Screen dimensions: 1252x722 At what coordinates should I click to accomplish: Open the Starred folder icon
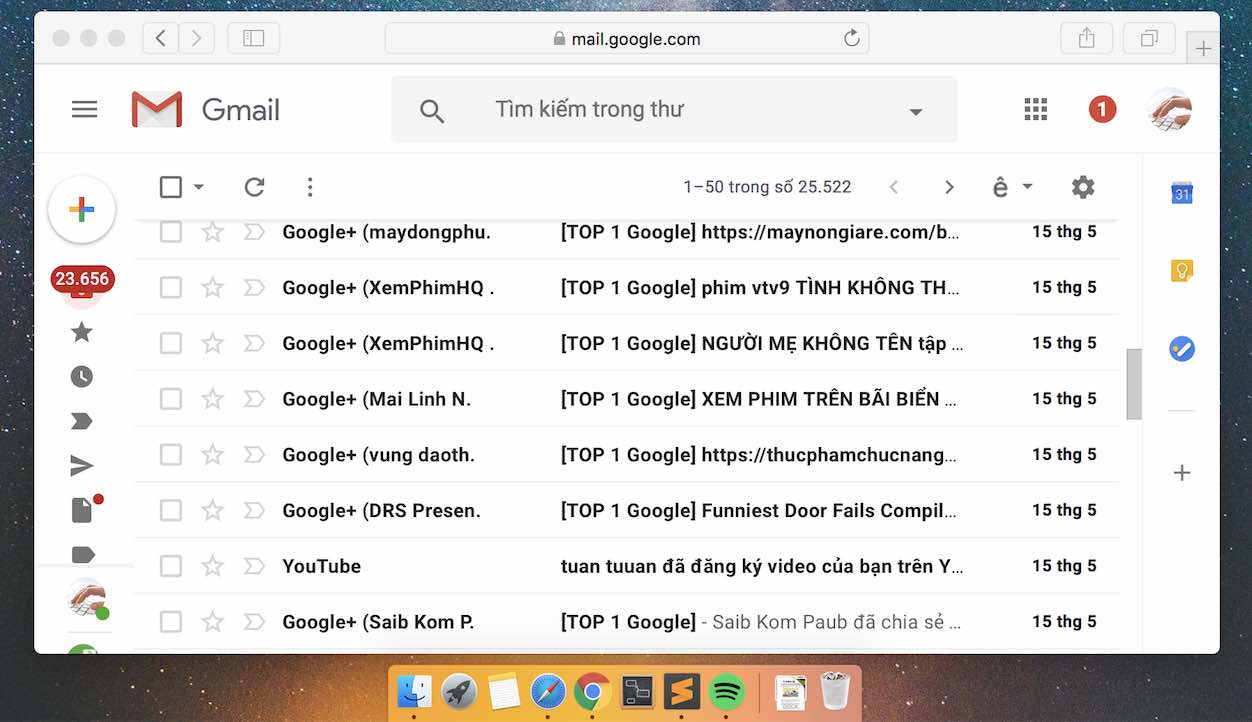(82, 332)
